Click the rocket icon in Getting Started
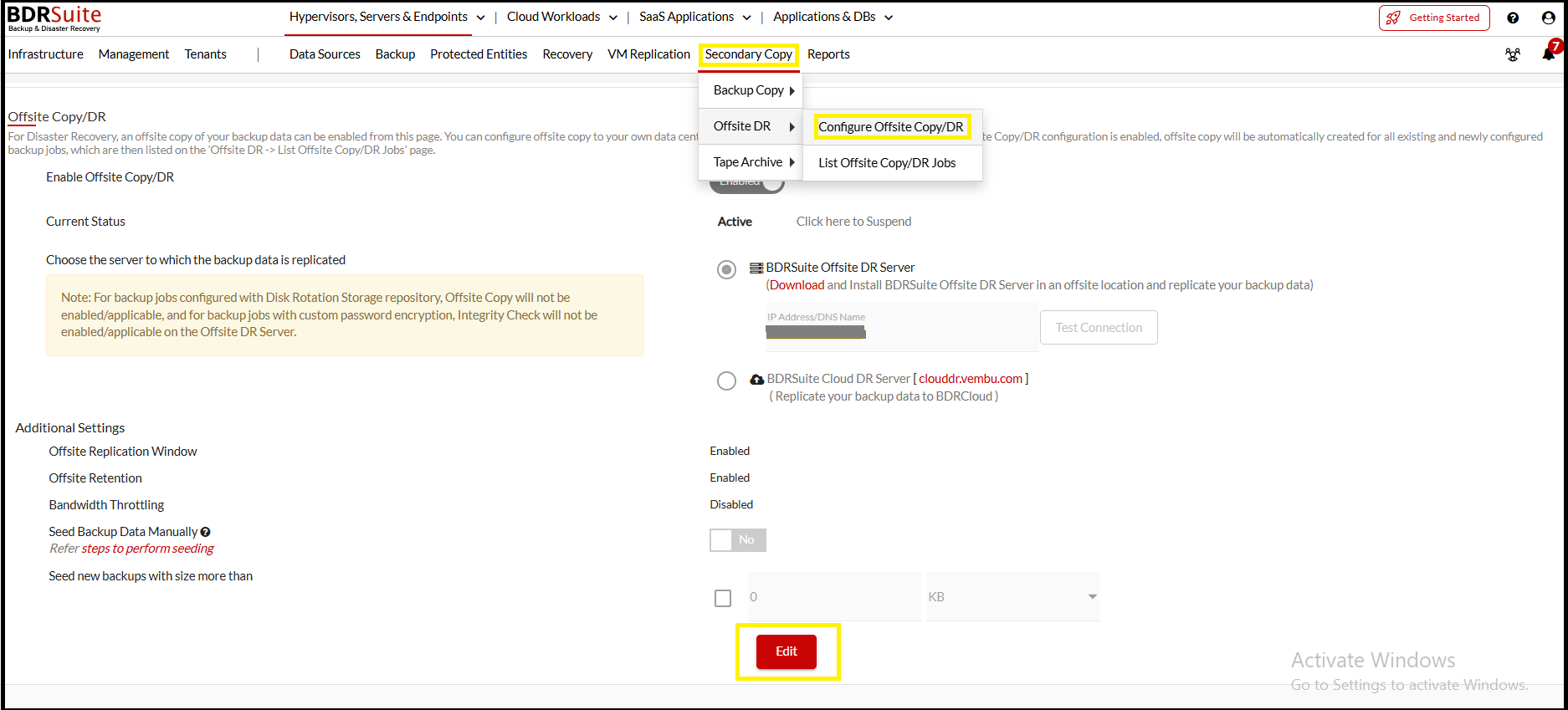This screenshot has width=1568, height=710. point(1393,18)
